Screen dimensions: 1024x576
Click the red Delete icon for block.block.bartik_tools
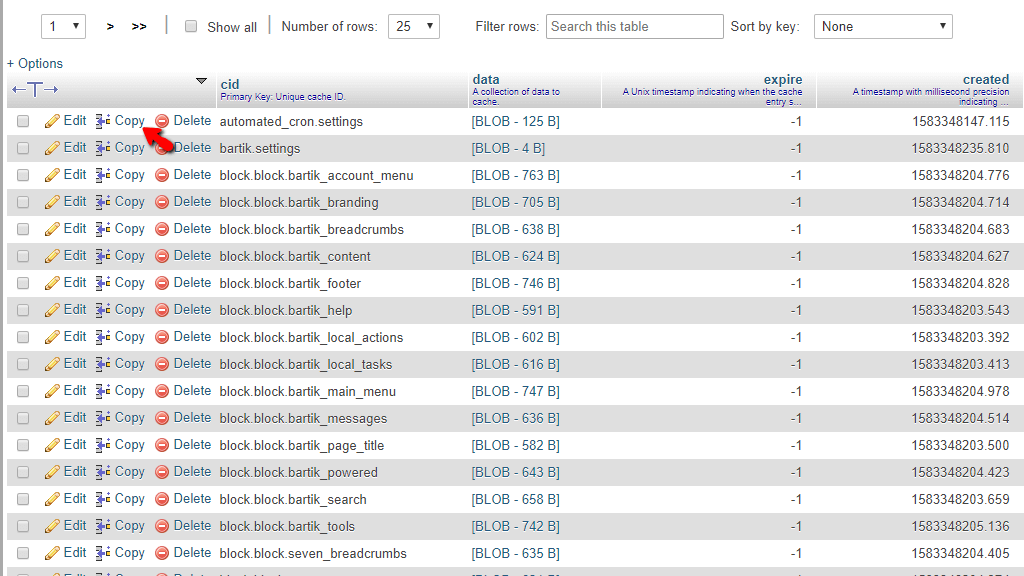[162, 526]
